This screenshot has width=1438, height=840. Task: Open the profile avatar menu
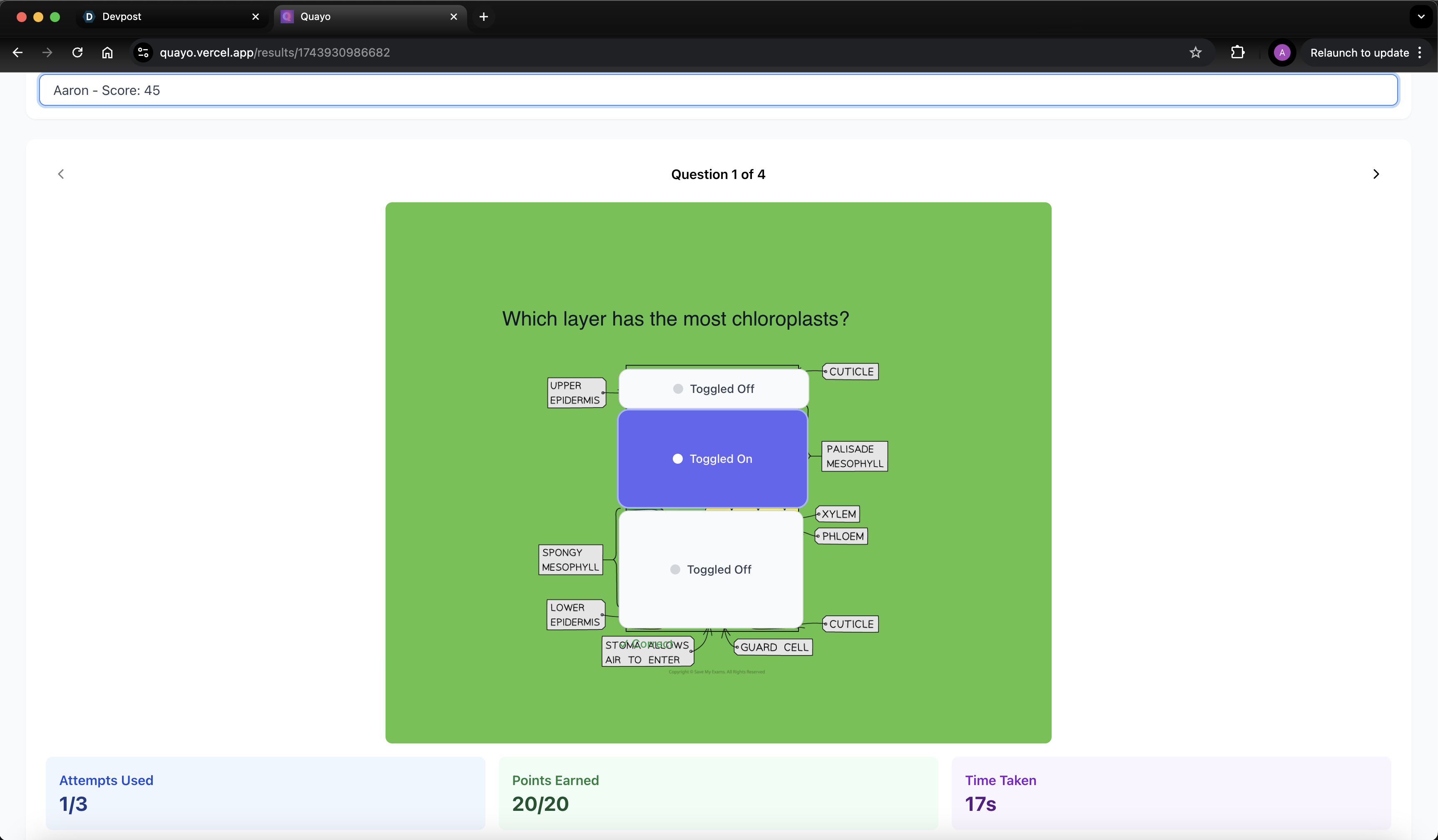pyautogui.click(x=1281, y=52)
